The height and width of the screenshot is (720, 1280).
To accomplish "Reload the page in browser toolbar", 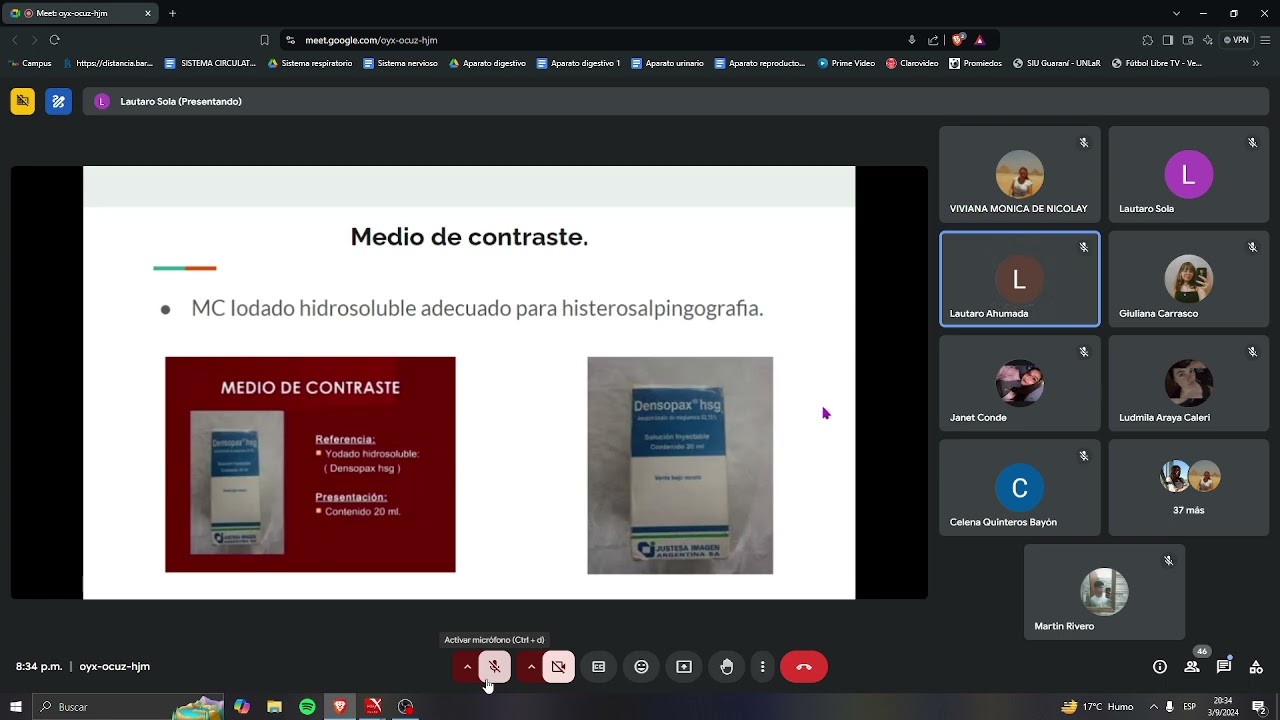I will [x=55, y=40].
